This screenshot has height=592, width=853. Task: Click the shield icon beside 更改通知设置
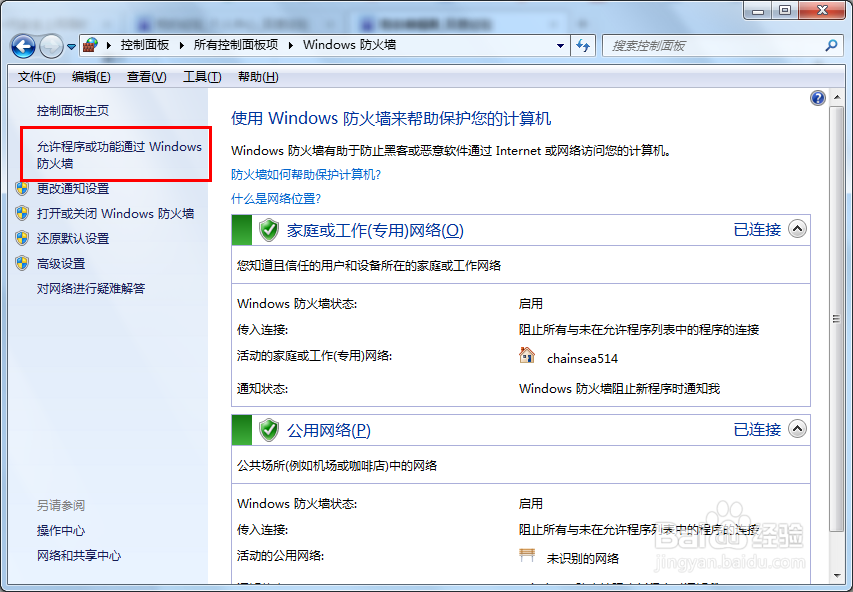(x=22, y=188)
